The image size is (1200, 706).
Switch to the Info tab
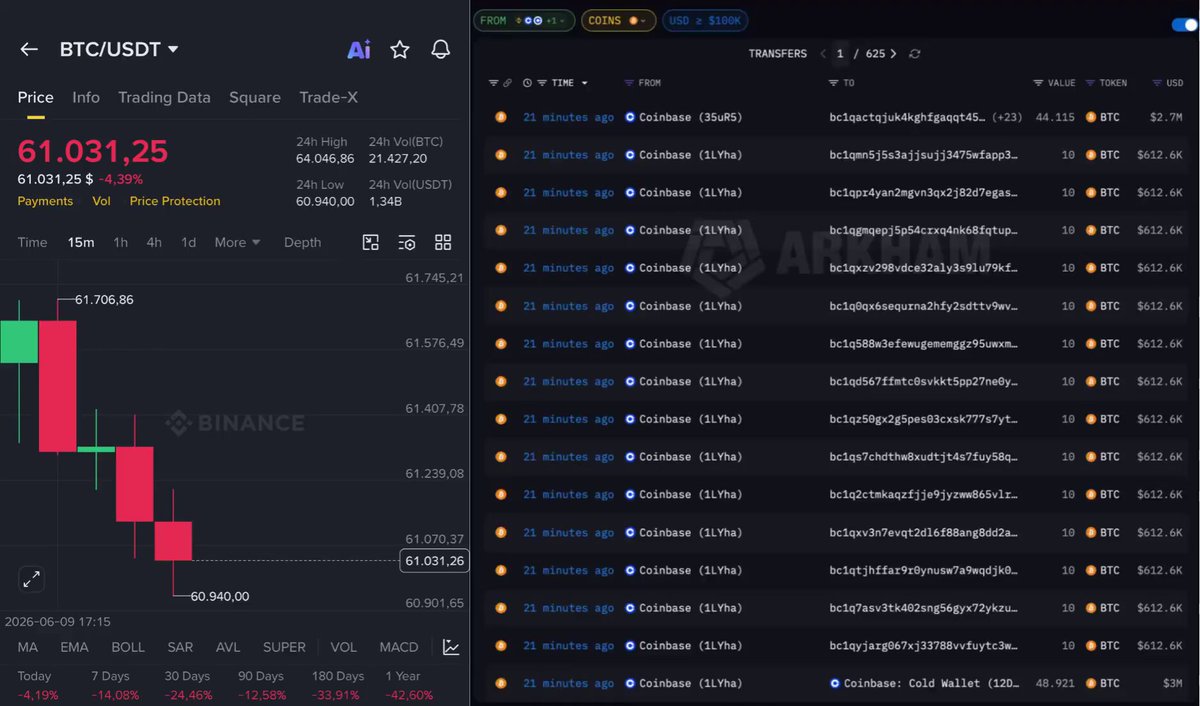click(x=86, y=98)
